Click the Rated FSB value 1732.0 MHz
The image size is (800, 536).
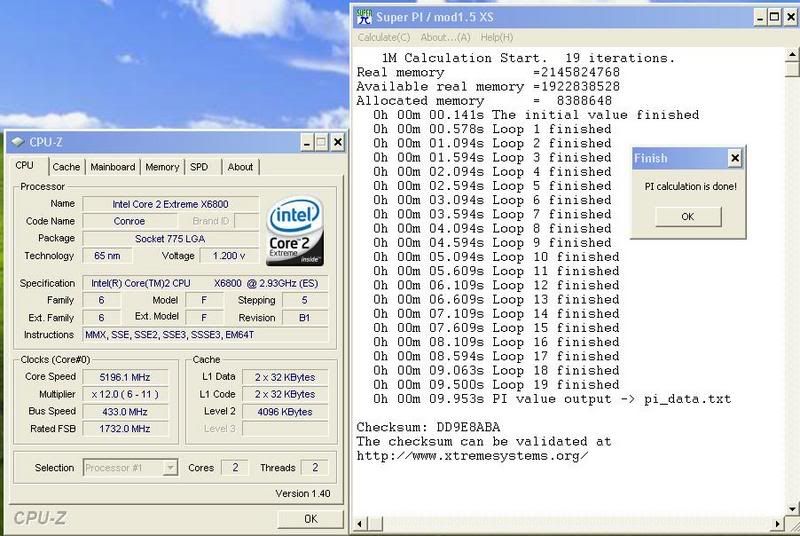(125, 429)
